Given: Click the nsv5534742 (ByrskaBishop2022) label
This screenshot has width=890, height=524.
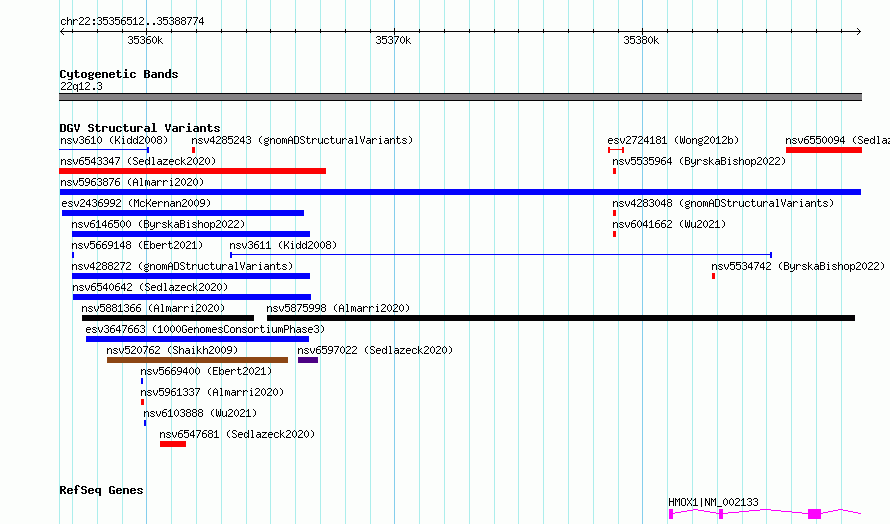Looking at the screenshot, I should click(798, 266).
